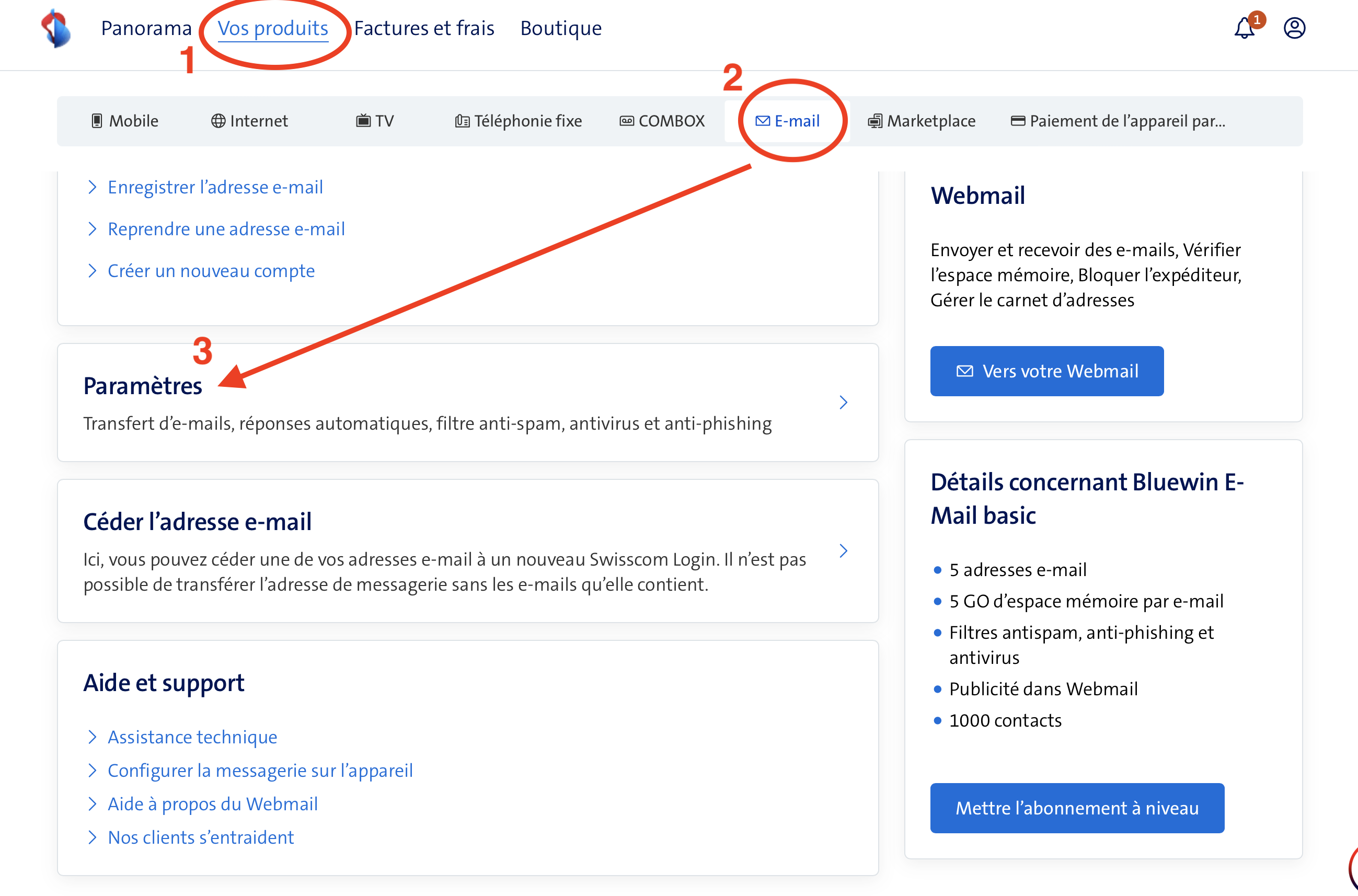Screen dimensions: 1358x896
Task: Expand Céder l'adresse e-mail chevron
Action: [843, 551]
